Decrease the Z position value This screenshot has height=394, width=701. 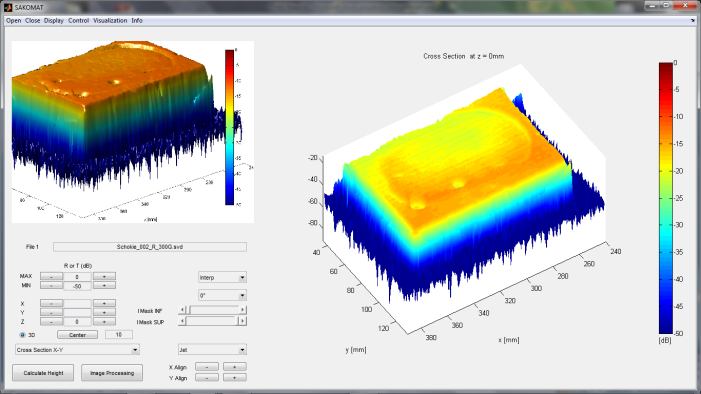click(51, 321)
